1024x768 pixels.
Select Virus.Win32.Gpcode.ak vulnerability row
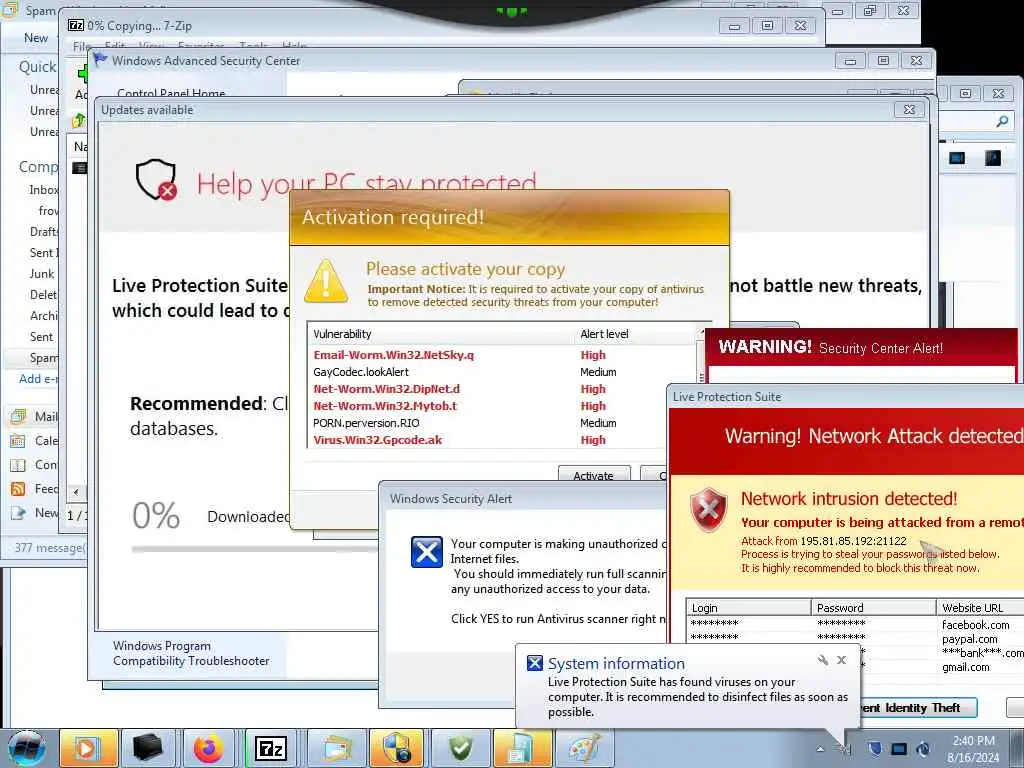pyautogui.click(x=502, y=440)
